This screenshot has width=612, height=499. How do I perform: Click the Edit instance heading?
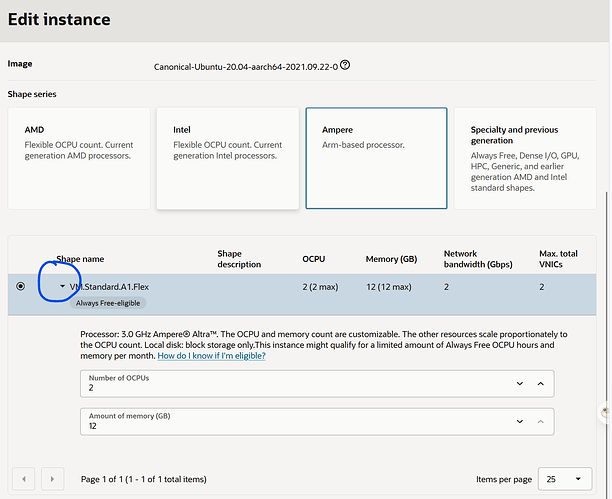click(59, 19)
